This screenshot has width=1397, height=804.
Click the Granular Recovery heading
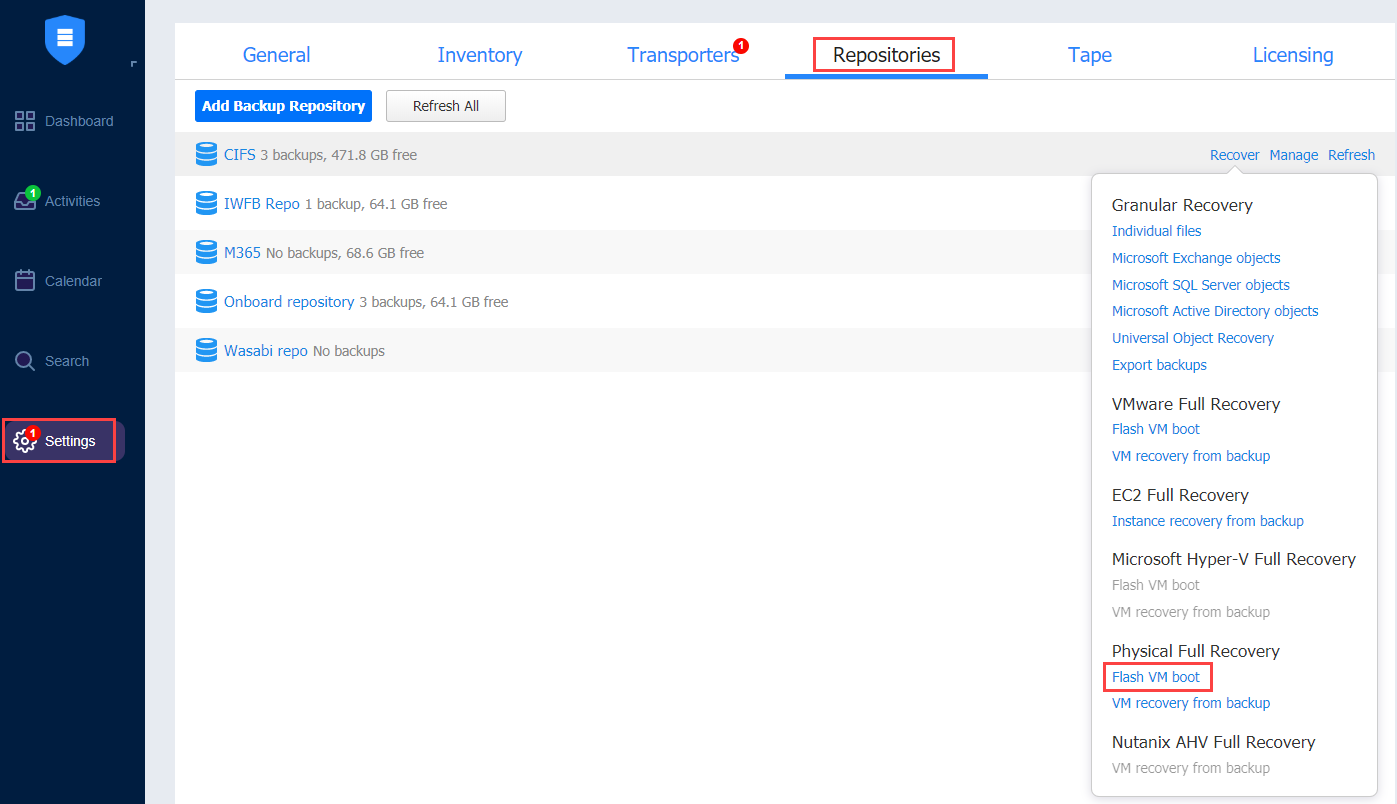[x=1182, y=205]
